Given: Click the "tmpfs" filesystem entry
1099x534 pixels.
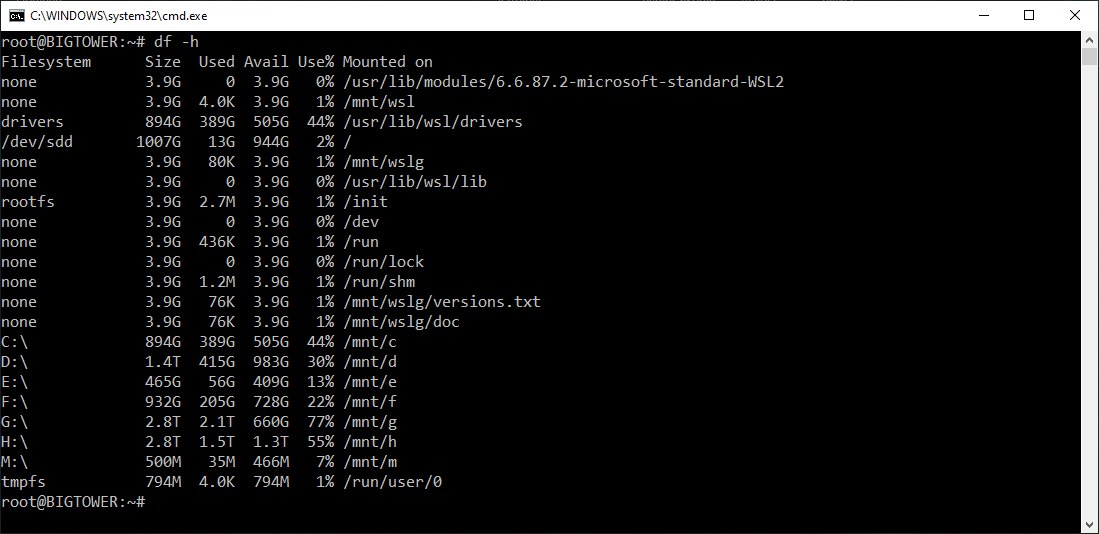Looking at the screenshot, I should pyautogui.click(x=24, y=482).
